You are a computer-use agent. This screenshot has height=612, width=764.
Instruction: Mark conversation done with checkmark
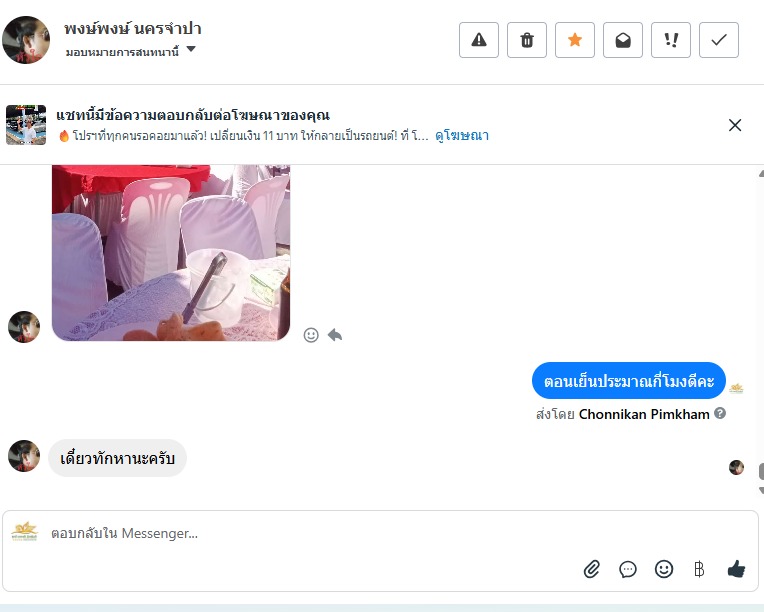719,40
